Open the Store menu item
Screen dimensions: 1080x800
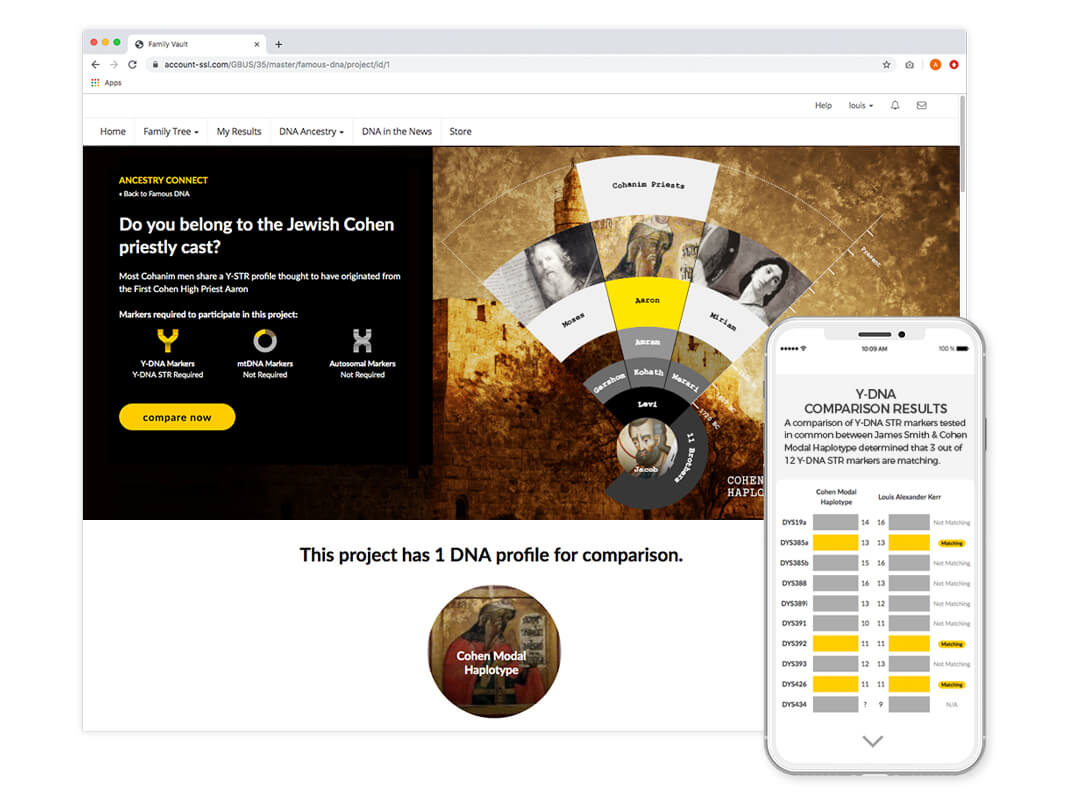point(461,132)
